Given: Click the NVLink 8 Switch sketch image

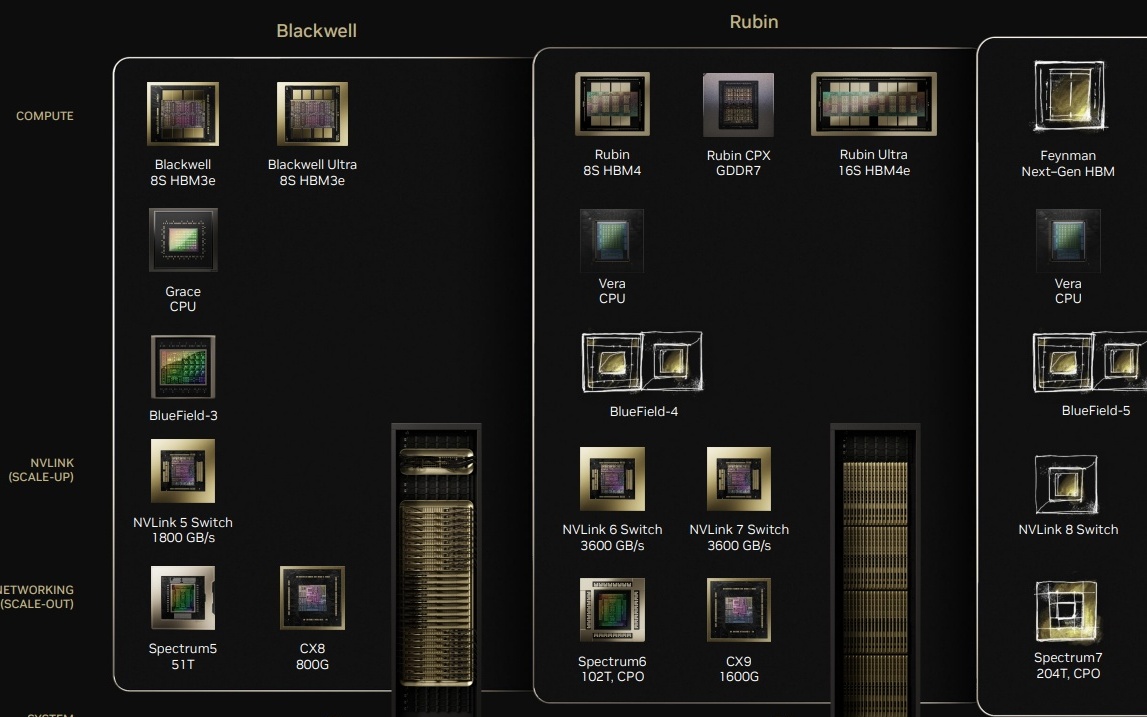Looking at the screenshot, I should point(1067,484).
